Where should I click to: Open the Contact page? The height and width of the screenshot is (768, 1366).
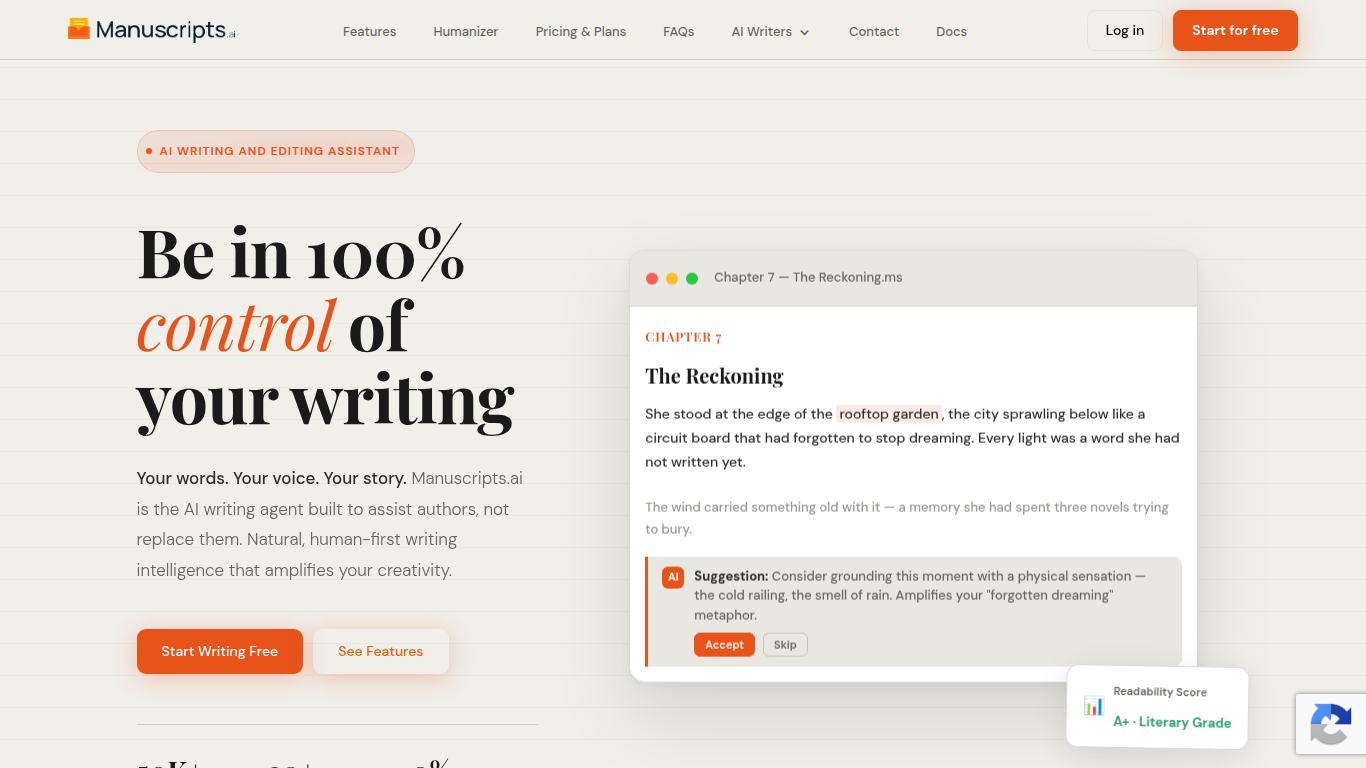pyautogui.click(x=874, y=31)
